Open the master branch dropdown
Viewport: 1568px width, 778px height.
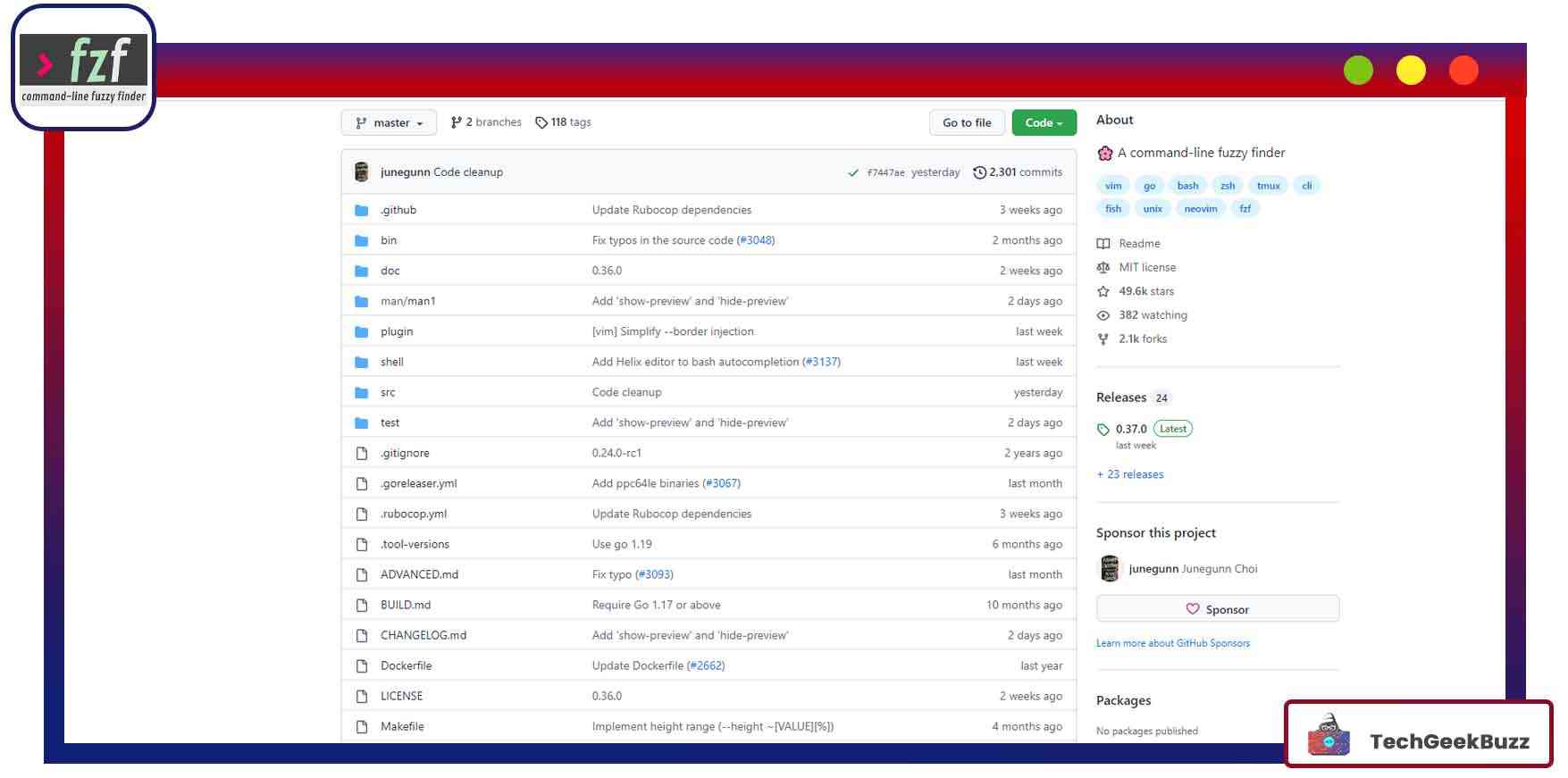click(x=389, y=122)
